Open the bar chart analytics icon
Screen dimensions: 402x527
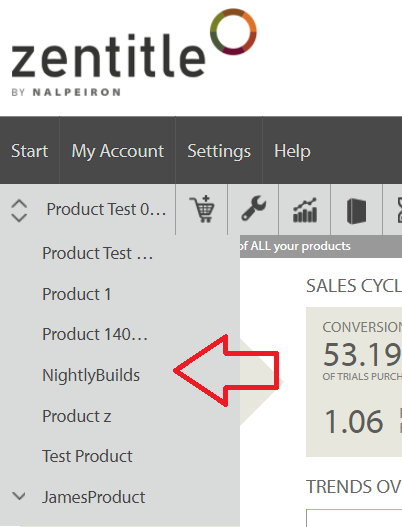click(305, 210)
